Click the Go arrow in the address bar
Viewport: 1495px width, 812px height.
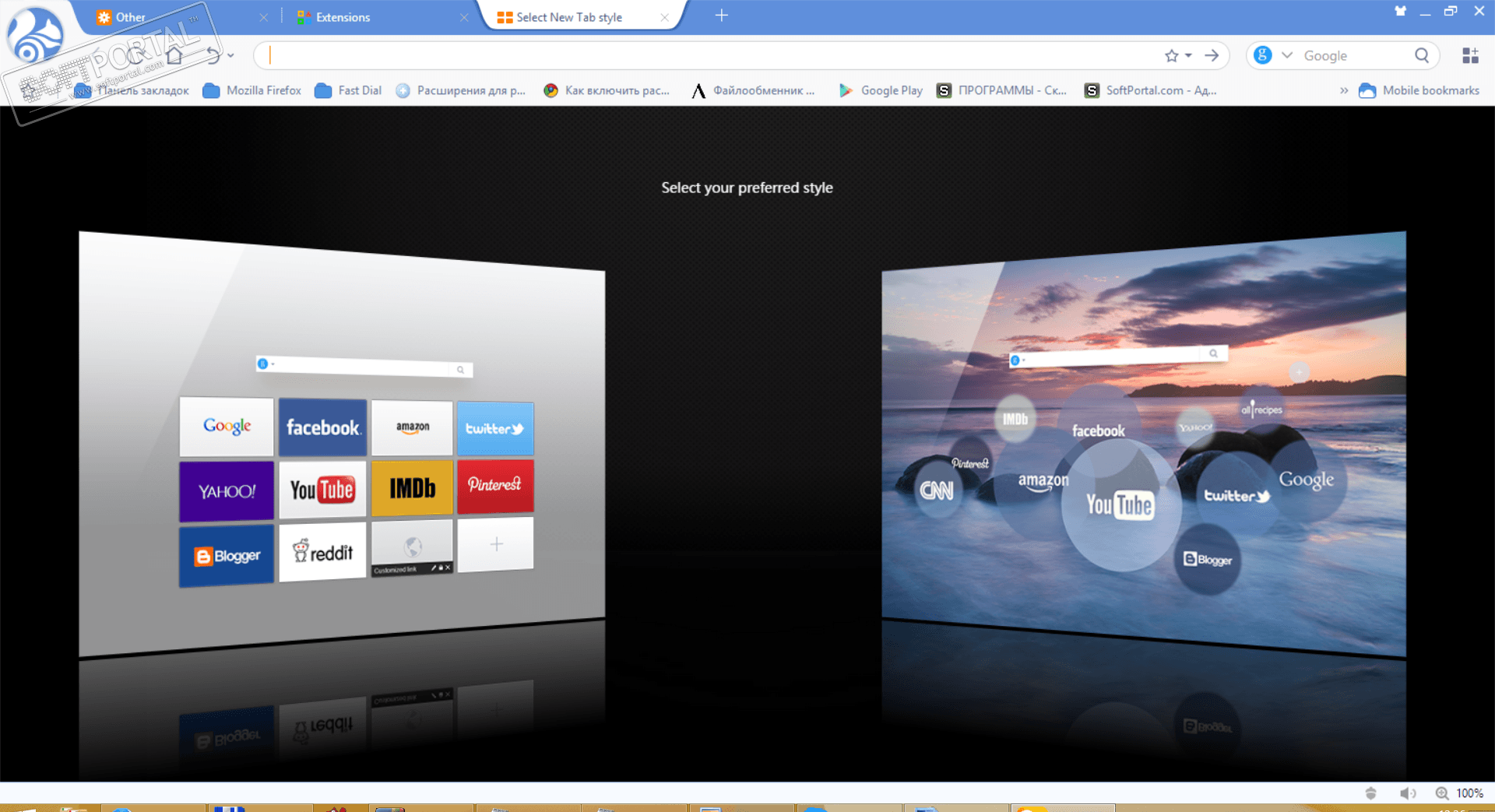1212,55
